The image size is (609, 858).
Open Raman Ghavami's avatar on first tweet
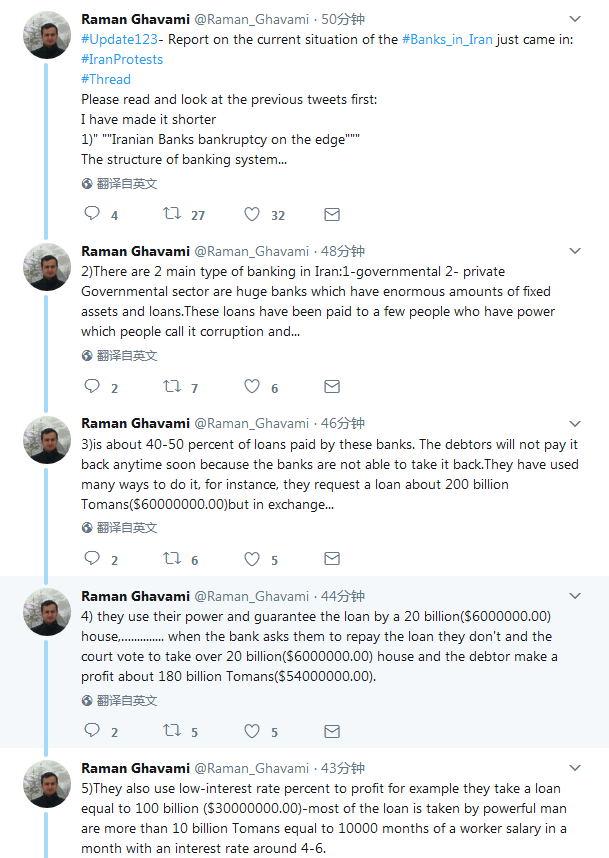tap(47, 35)
